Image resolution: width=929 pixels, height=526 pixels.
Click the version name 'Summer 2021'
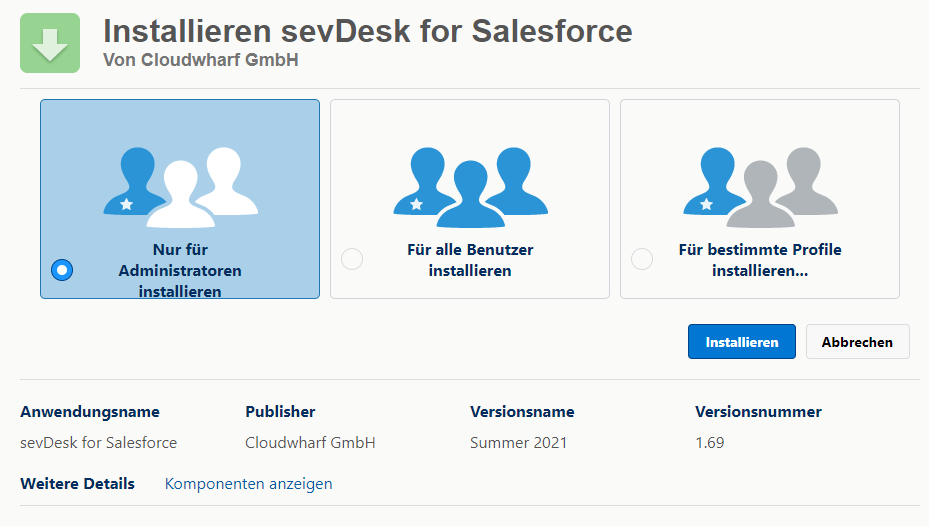(x=518, y=442)
